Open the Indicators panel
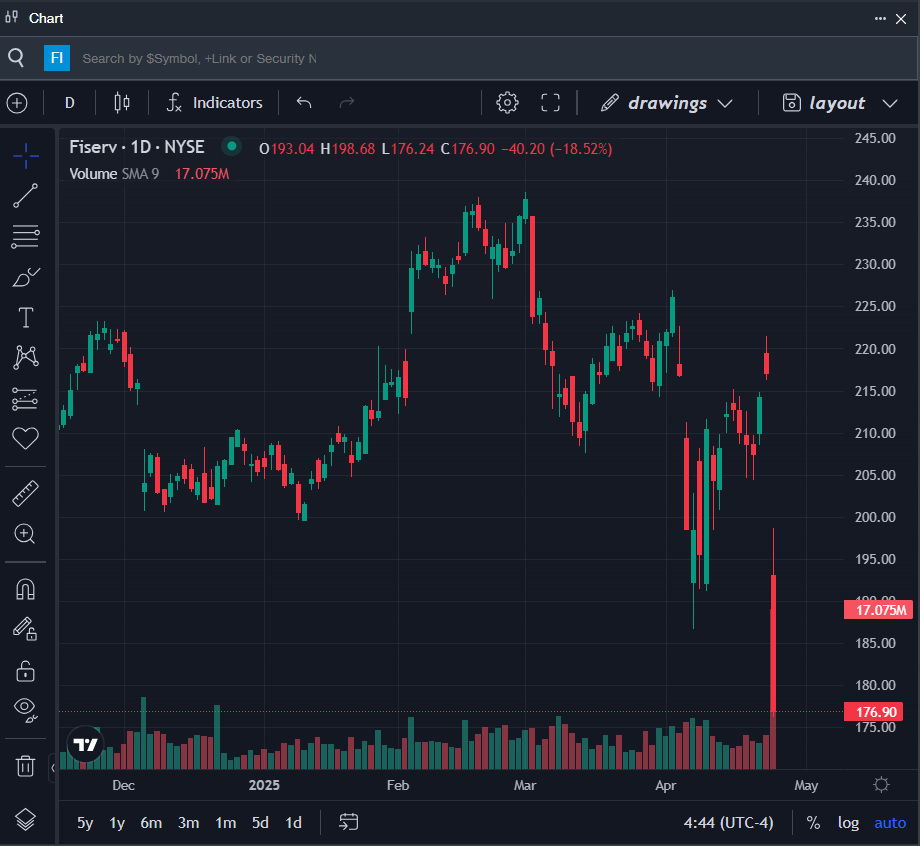The height and width of the screenshot is (846, 920). pos(215,103)
